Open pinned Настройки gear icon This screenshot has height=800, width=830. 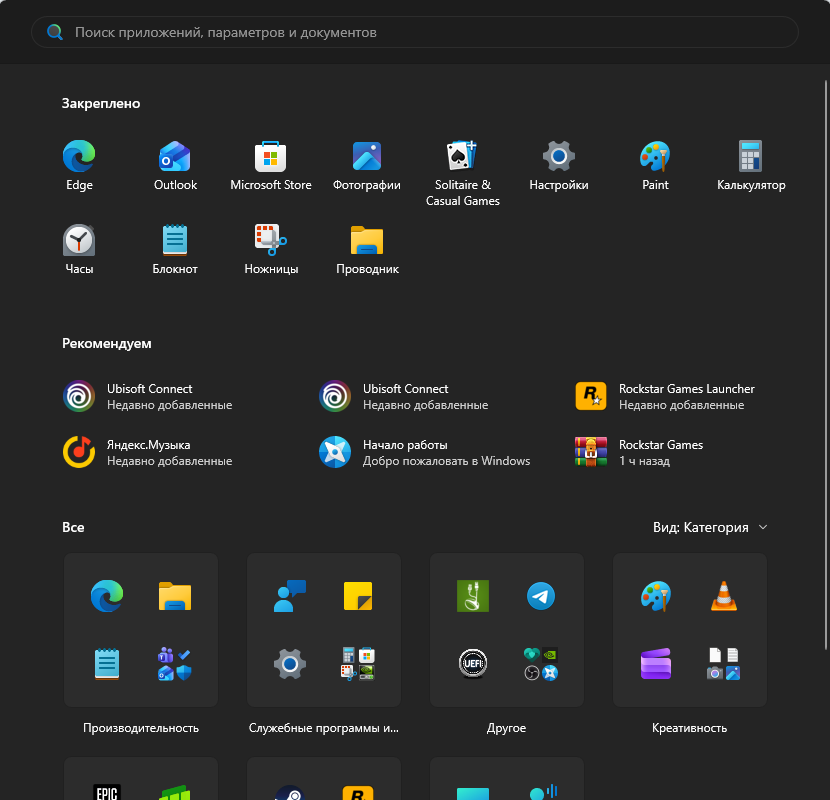558,156
